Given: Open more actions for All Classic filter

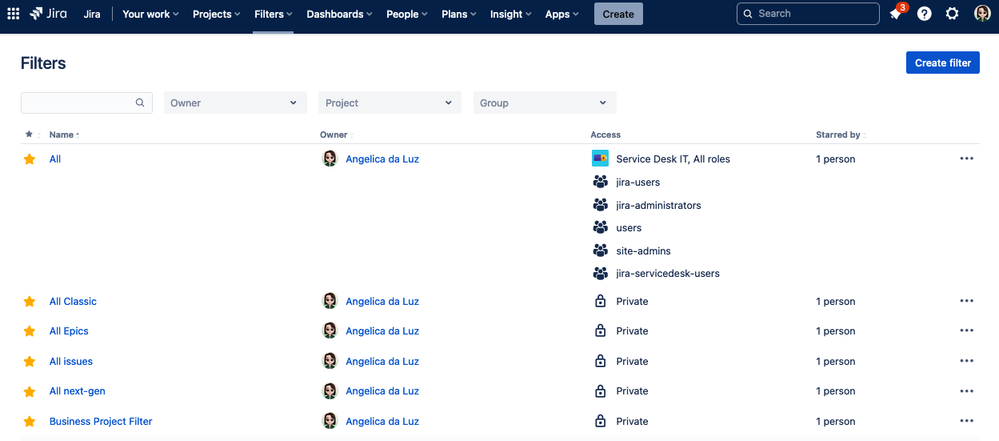Looking at the screenshot, I should 967,301.
